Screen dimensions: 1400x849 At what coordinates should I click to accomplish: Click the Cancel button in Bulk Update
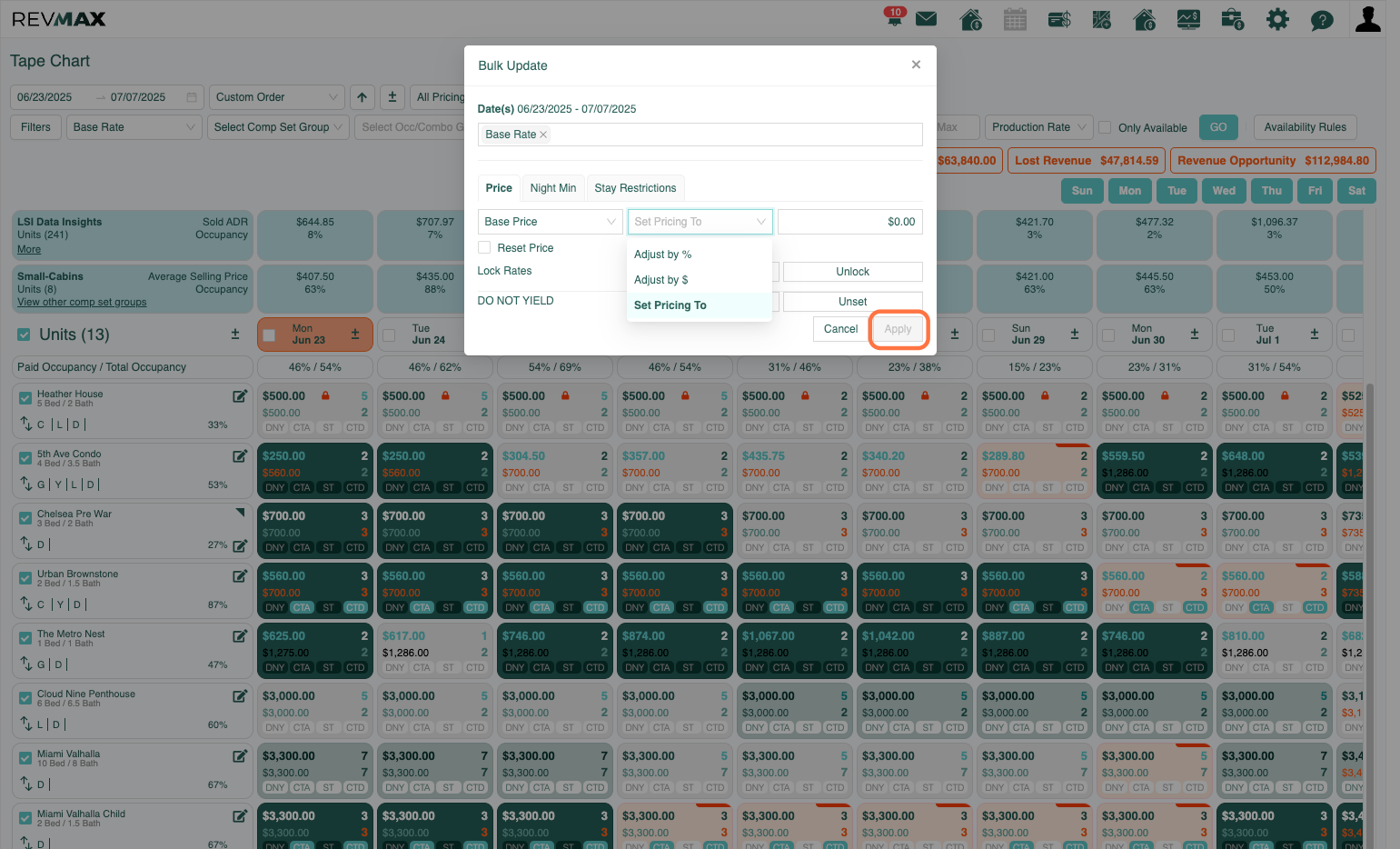[x=840, y=329]
